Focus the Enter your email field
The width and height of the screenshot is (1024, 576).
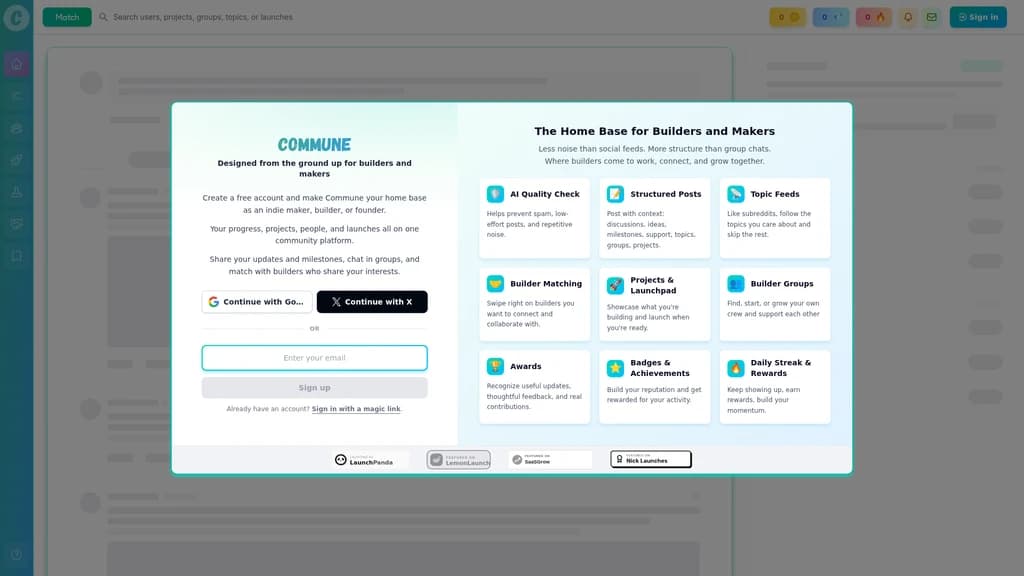pyautogui.click(x=315, y=358)
